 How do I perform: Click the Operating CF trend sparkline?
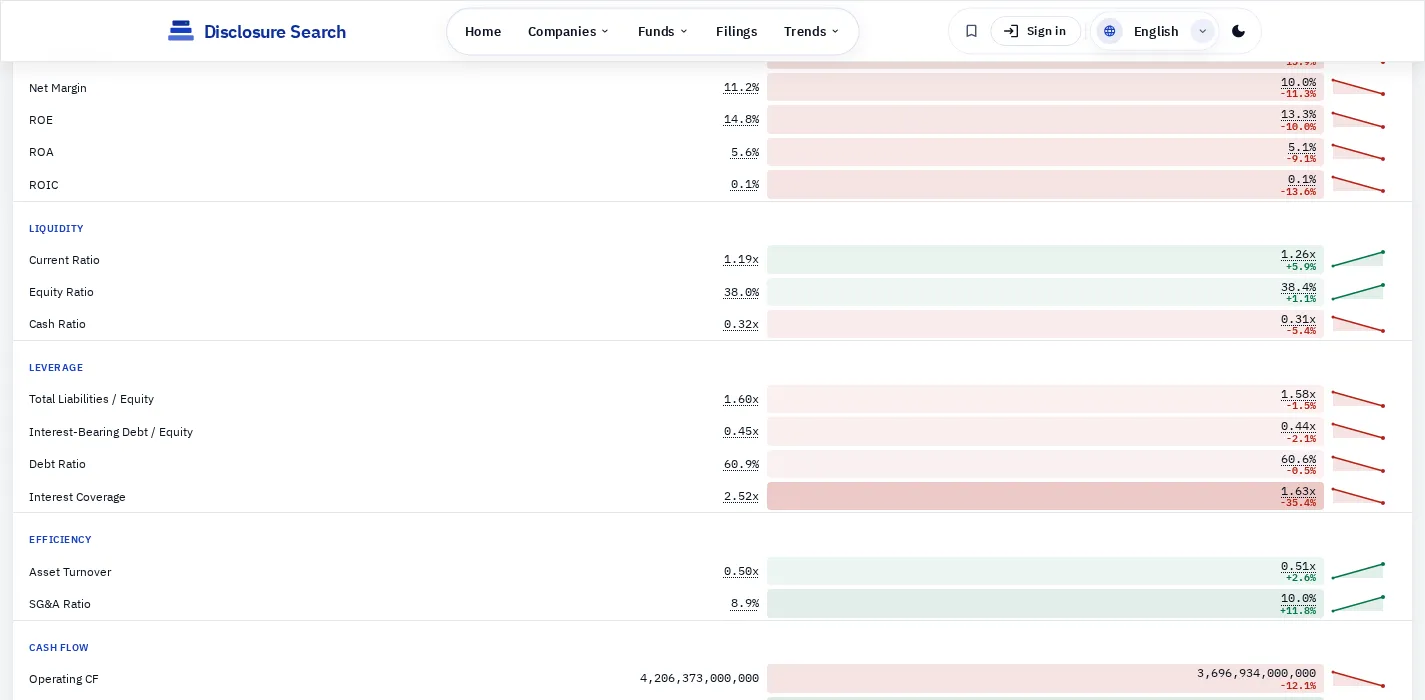(1358, 678)
